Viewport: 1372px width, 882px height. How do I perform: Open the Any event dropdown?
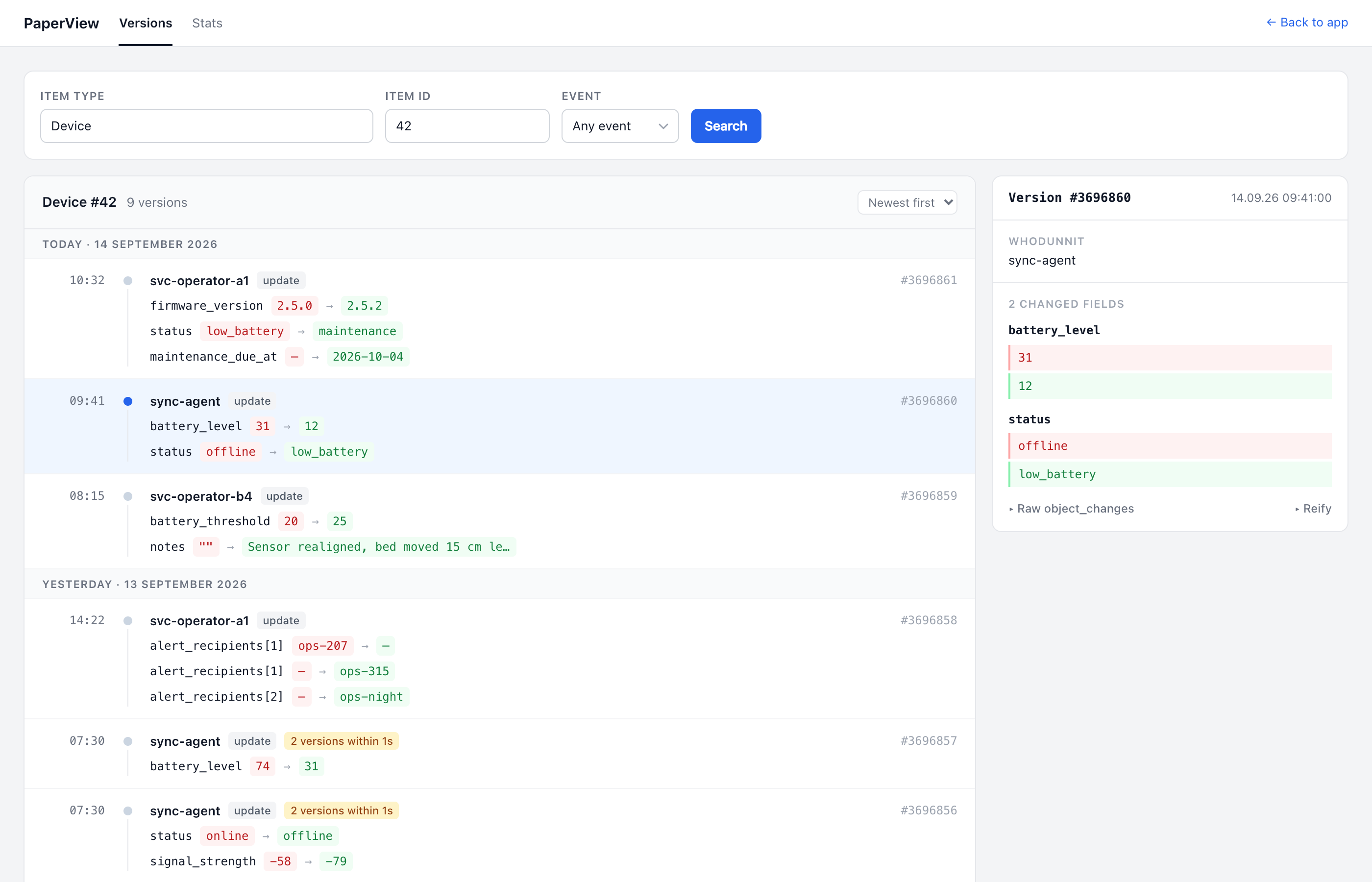[620, 126]
